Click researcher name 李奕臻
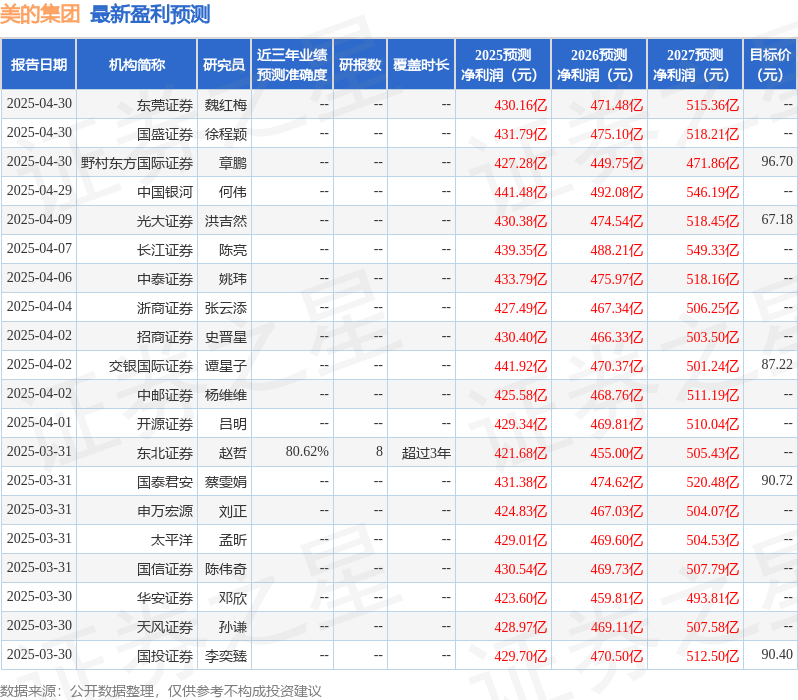The height and width of the screenshot is (700, 798). pos(226,656)
